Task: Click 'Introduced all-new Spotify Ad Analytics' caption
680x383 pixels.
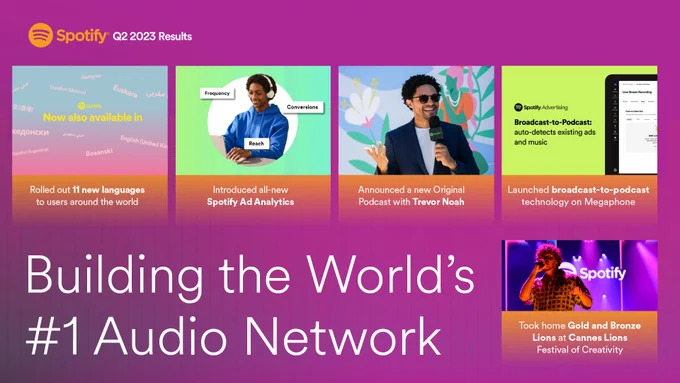Action: point(250,196)
